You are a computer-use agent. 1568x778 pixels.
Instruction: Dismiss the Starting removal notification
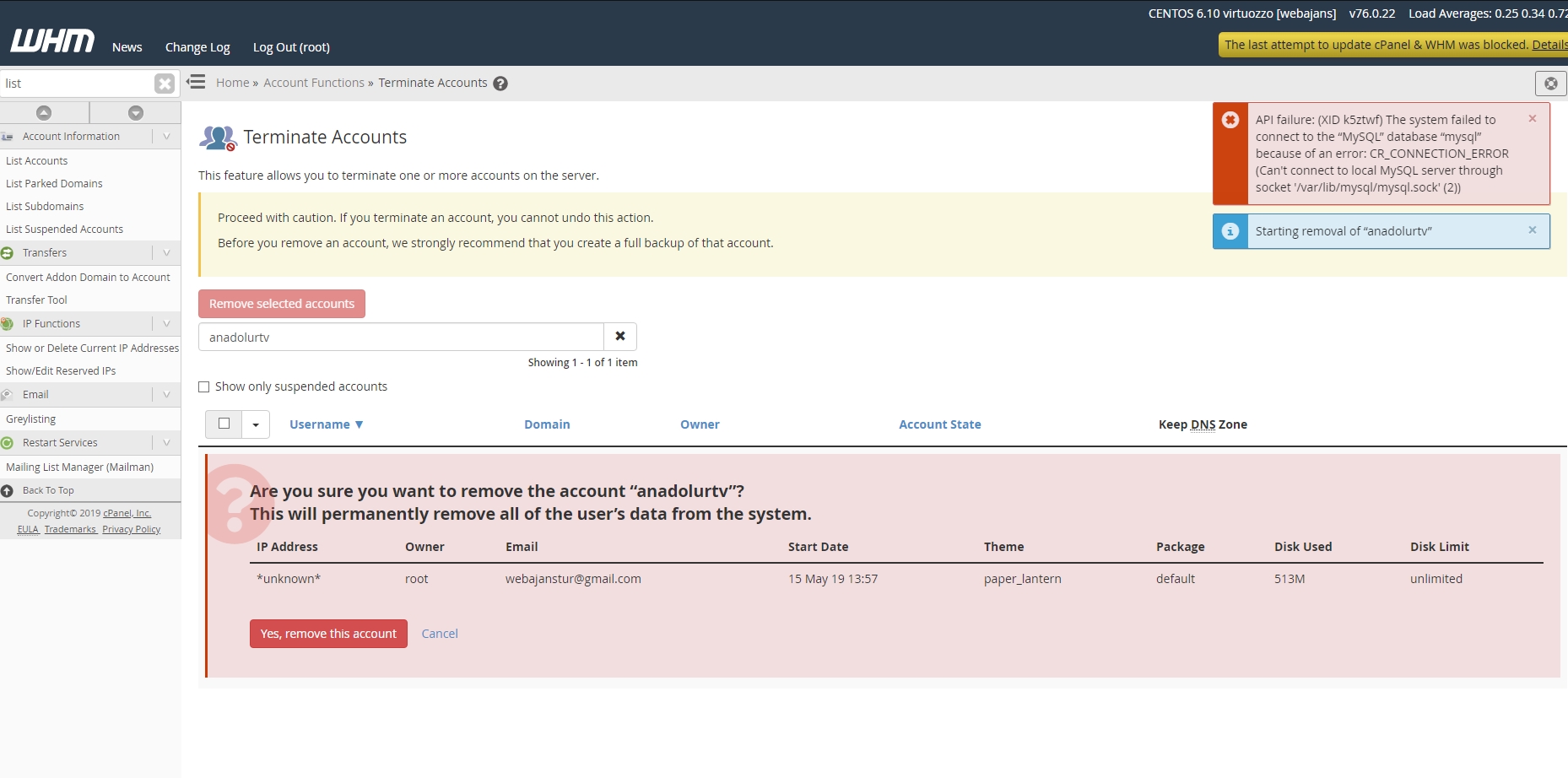point(1533,230)
